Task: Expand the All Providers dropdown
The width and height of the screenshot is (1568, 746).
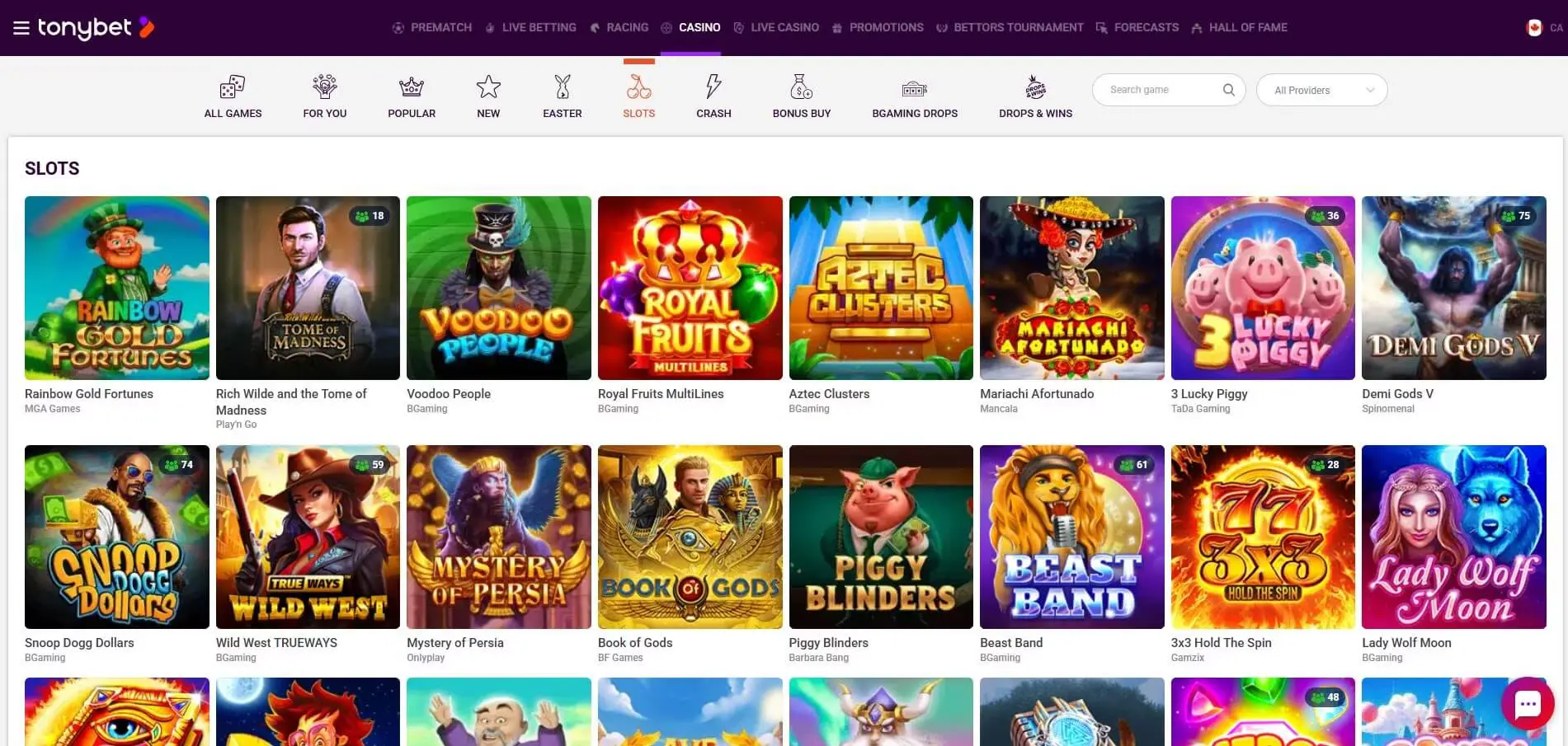Action: 1321,90
